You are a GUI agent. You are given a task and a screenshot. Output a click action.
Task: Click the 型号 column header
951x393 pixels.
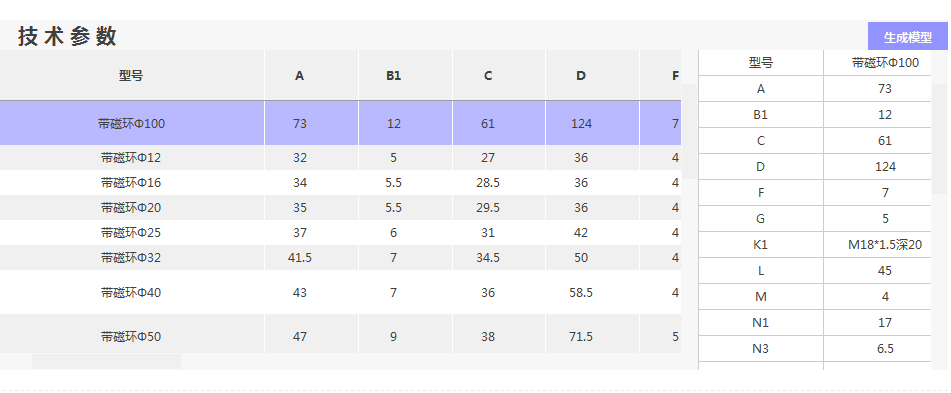click(x=132, y=76)
